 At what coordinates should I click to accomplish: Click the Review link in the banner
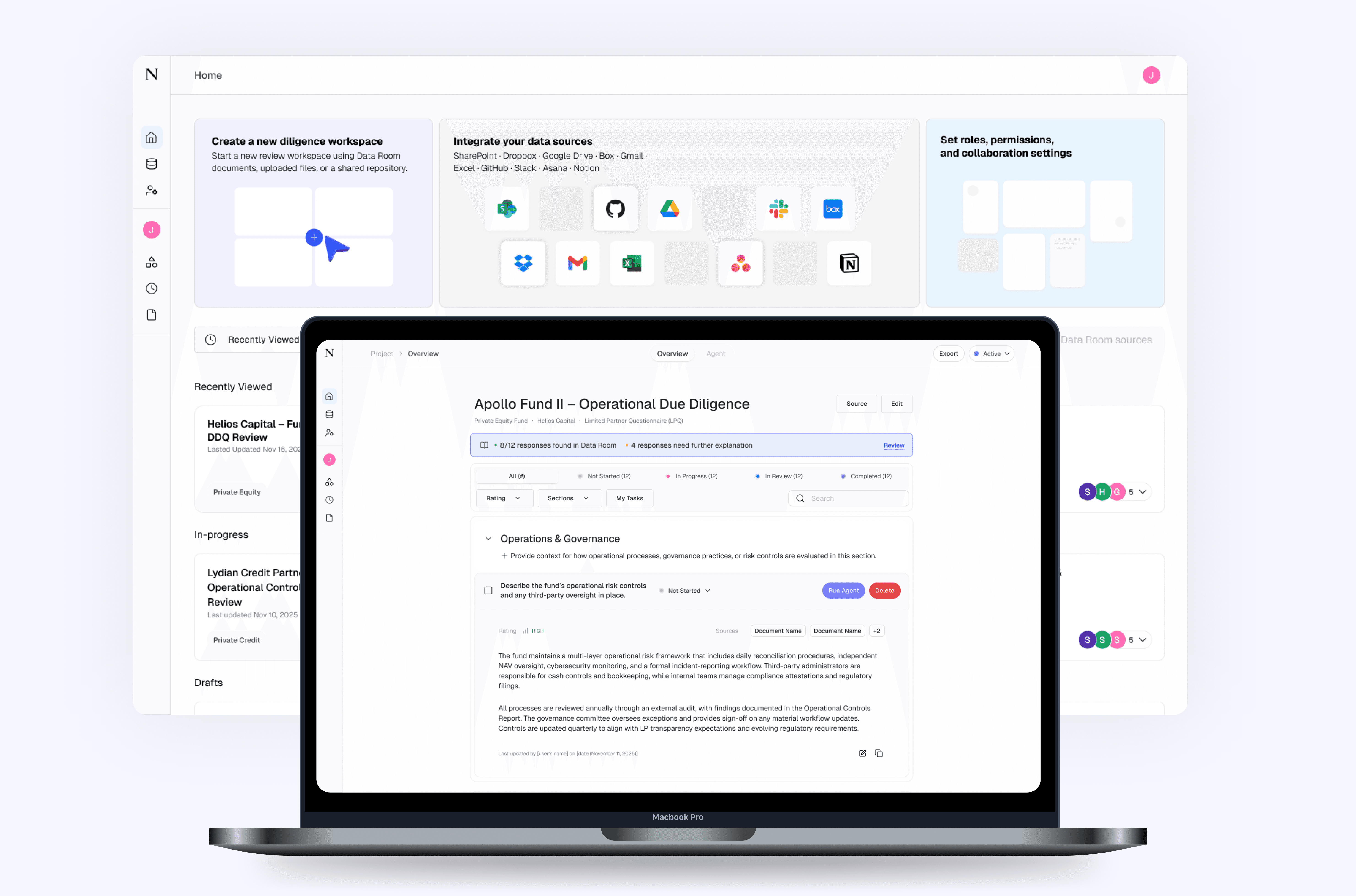(x=894, y=445)
